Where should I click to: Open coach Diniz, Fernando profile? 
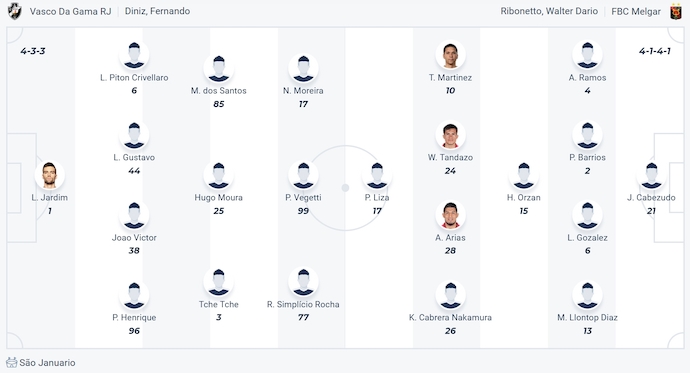[158, 11]
